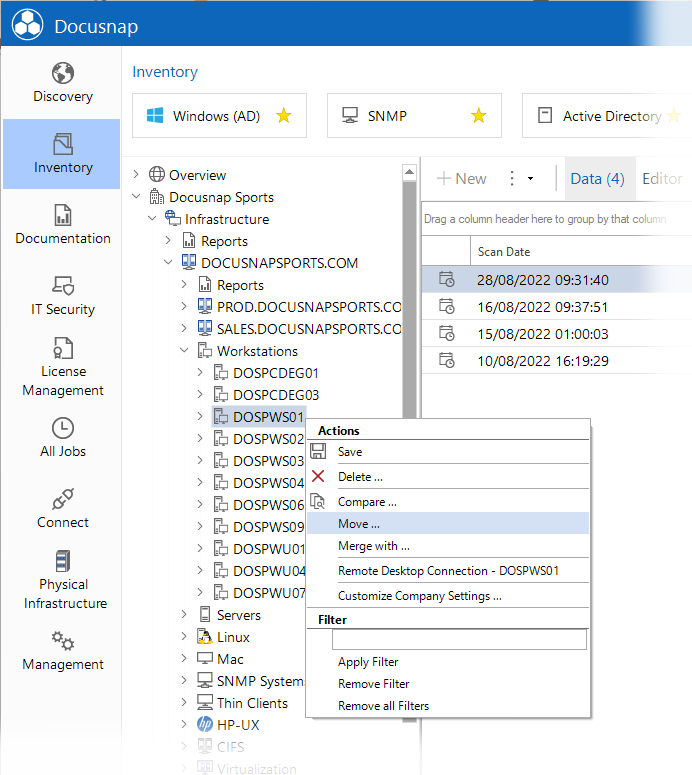Click the Filter text input in the context menu
The width and height of the screenshot is (692, 775).
click(x=459, y=640)
